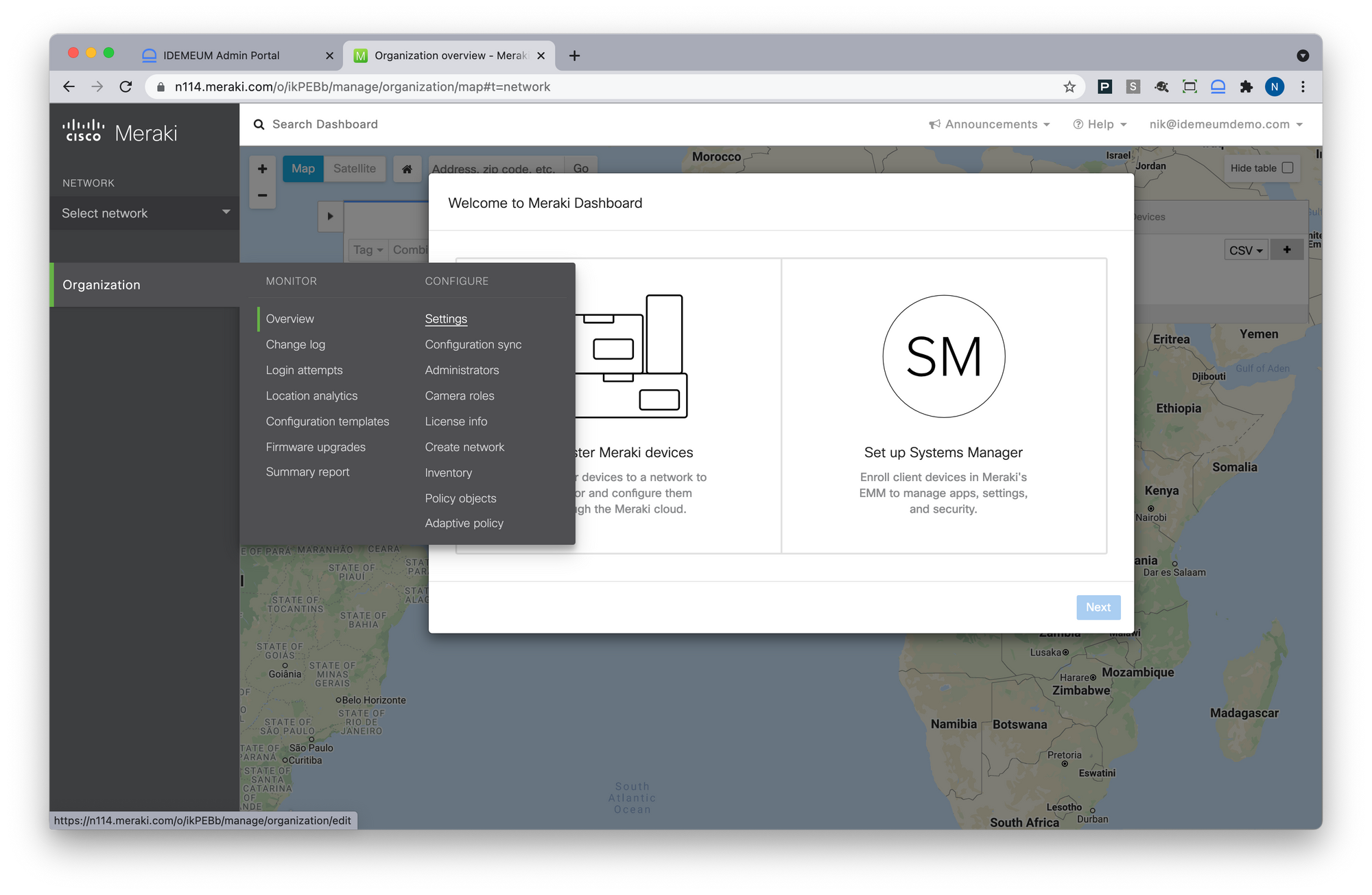Select Set up Systems Manager option
The image size is (1372, 895).
point(943,406)
